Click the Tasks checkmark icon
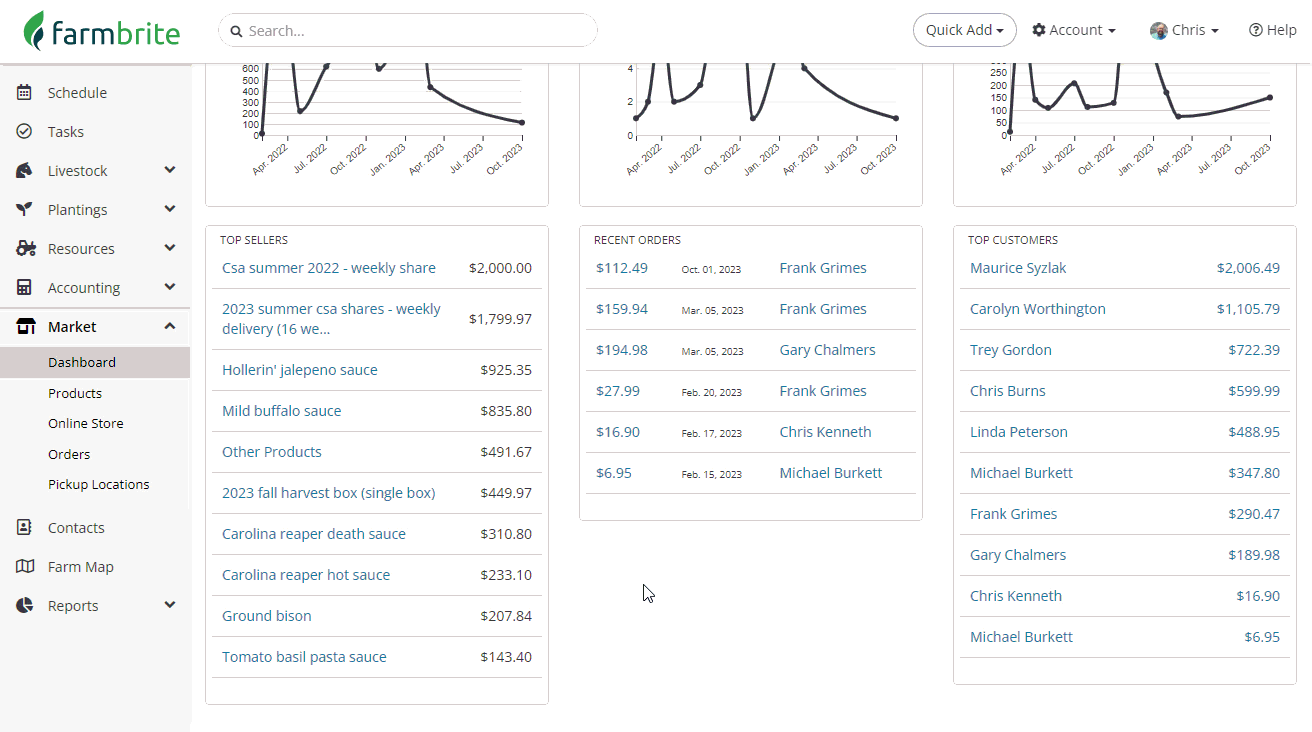Screen dimensions: 1312x732 tap(25, 132)
